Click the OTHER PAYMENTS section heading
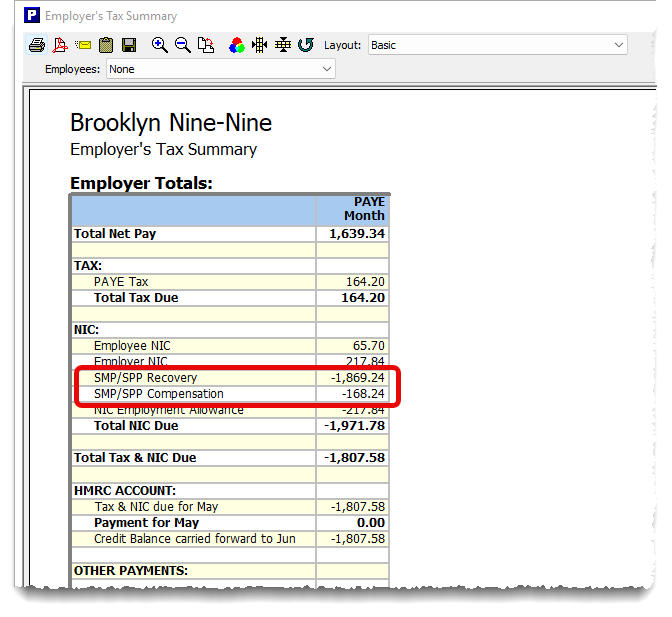Image resolution: width=672 pixels, height=617 pixels. 131,571
